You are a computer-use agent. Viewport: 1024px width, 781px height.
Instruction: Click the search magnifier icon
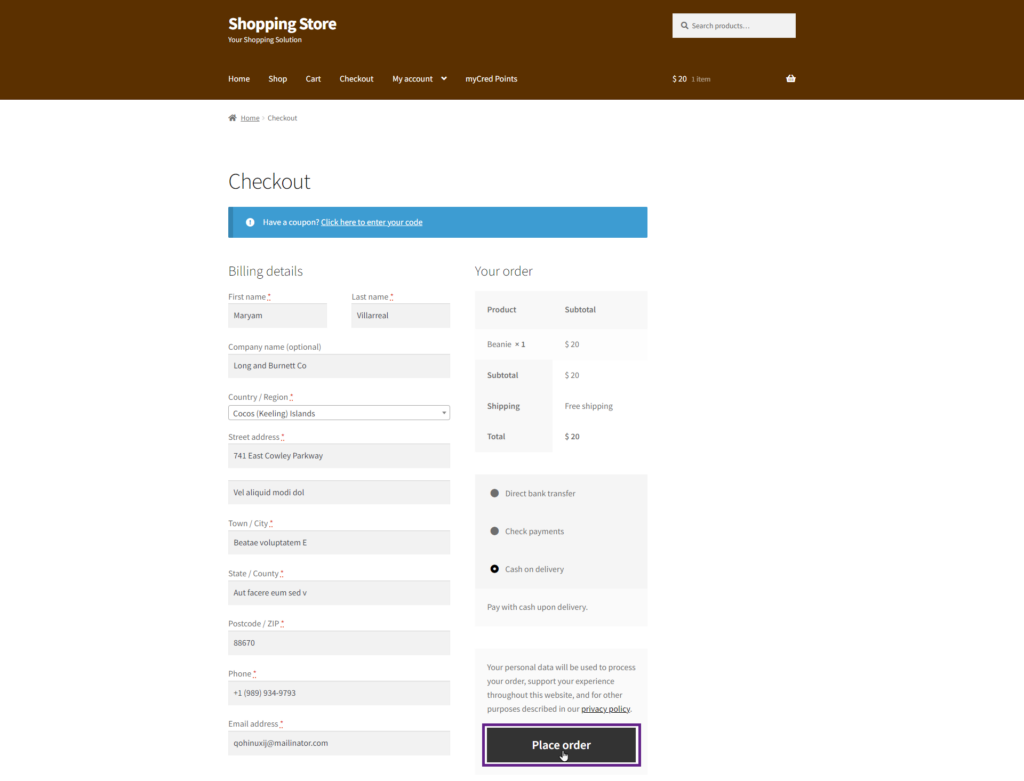coord(684,26)
